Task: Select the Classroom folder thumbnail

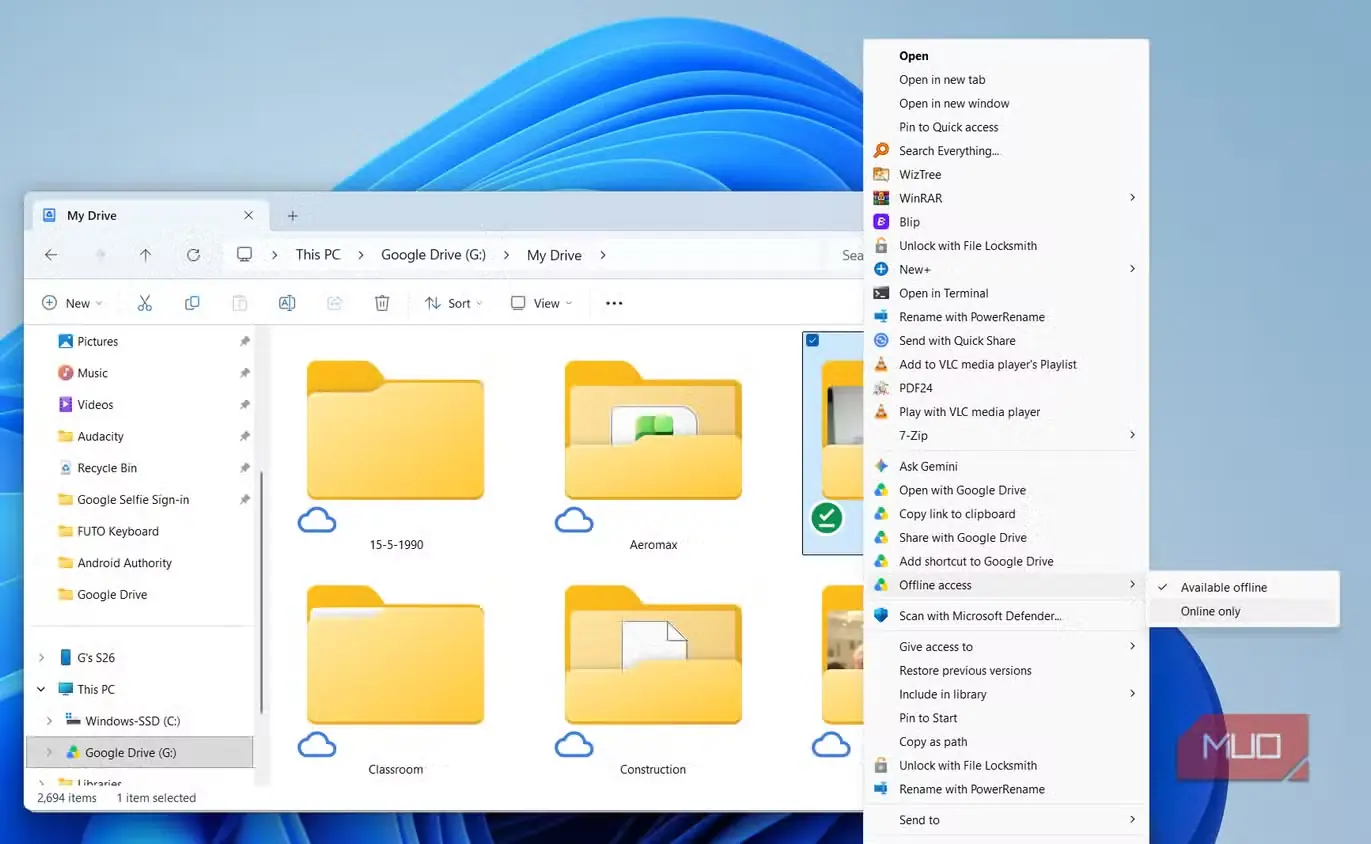Action: pyautogui.click(x=395, y=655)
